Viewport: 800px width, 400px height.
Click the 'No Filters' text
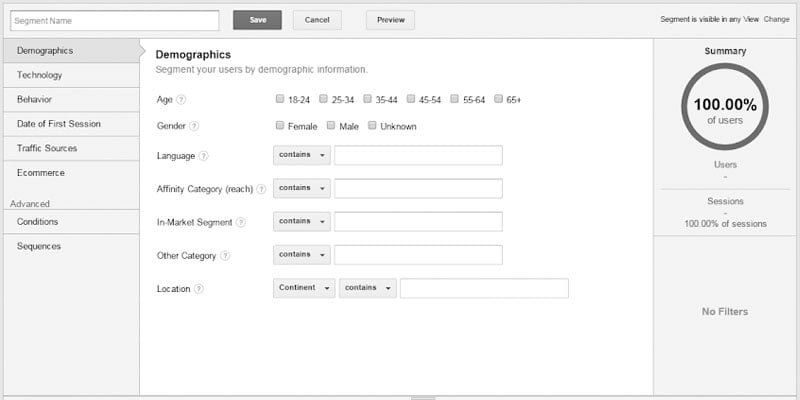pos(725,312)
